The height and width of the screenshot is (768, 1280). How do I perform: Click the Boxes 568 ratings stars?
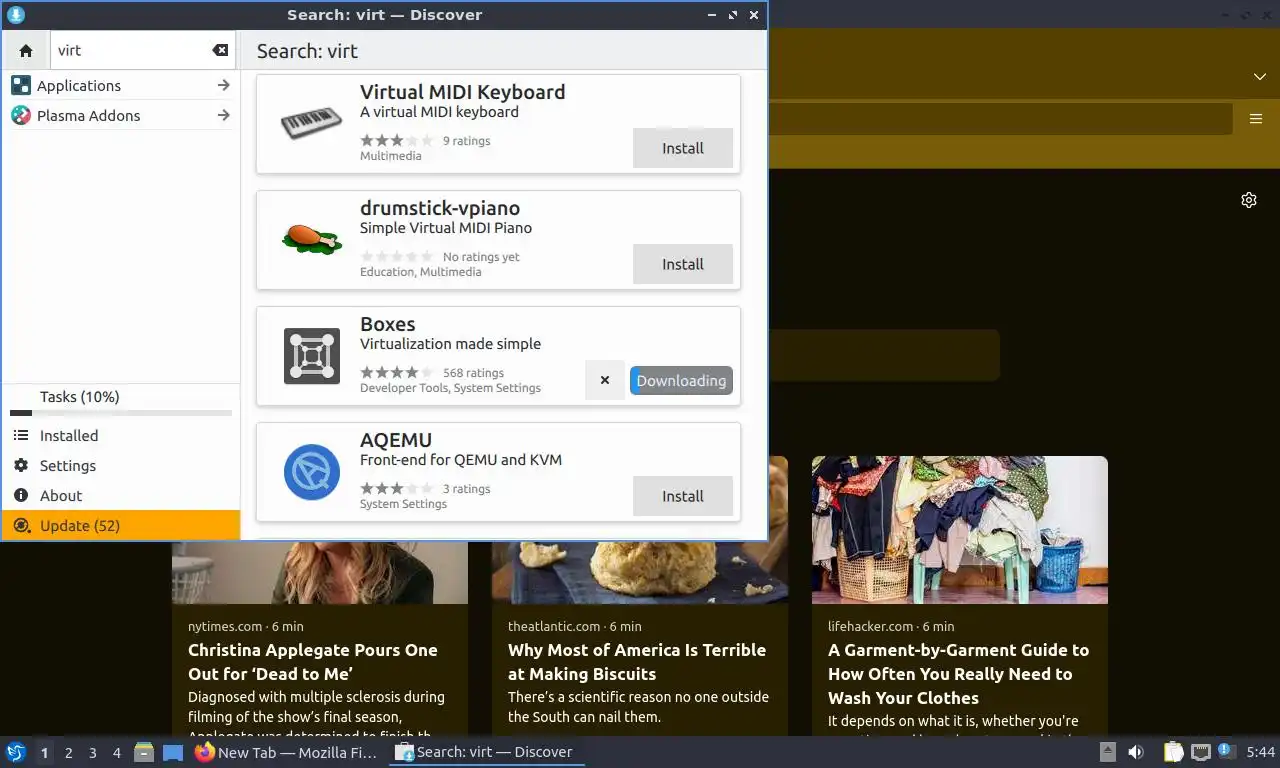[x=397, y=373]
